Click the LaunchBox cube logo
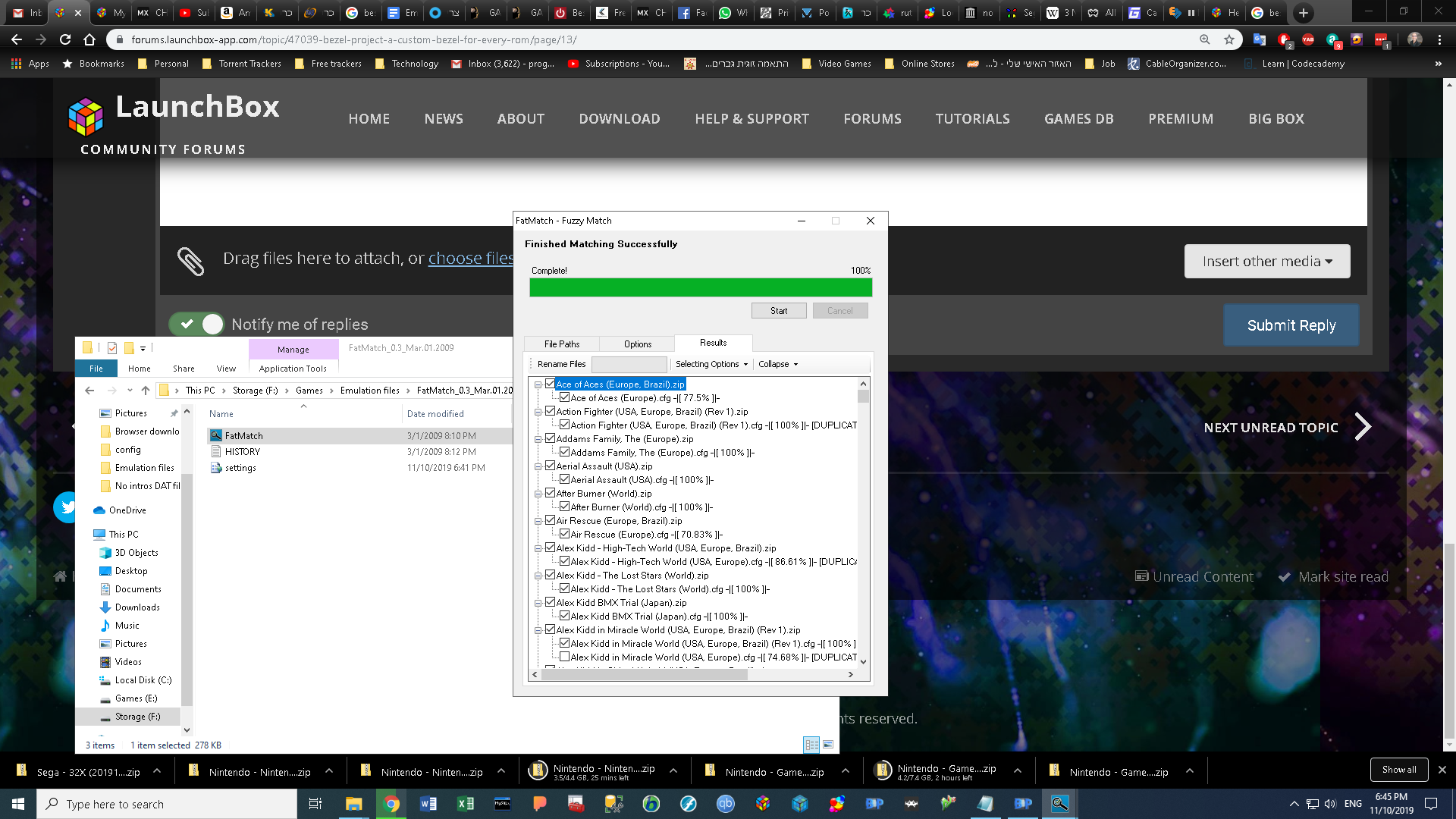 pos(86,116)
